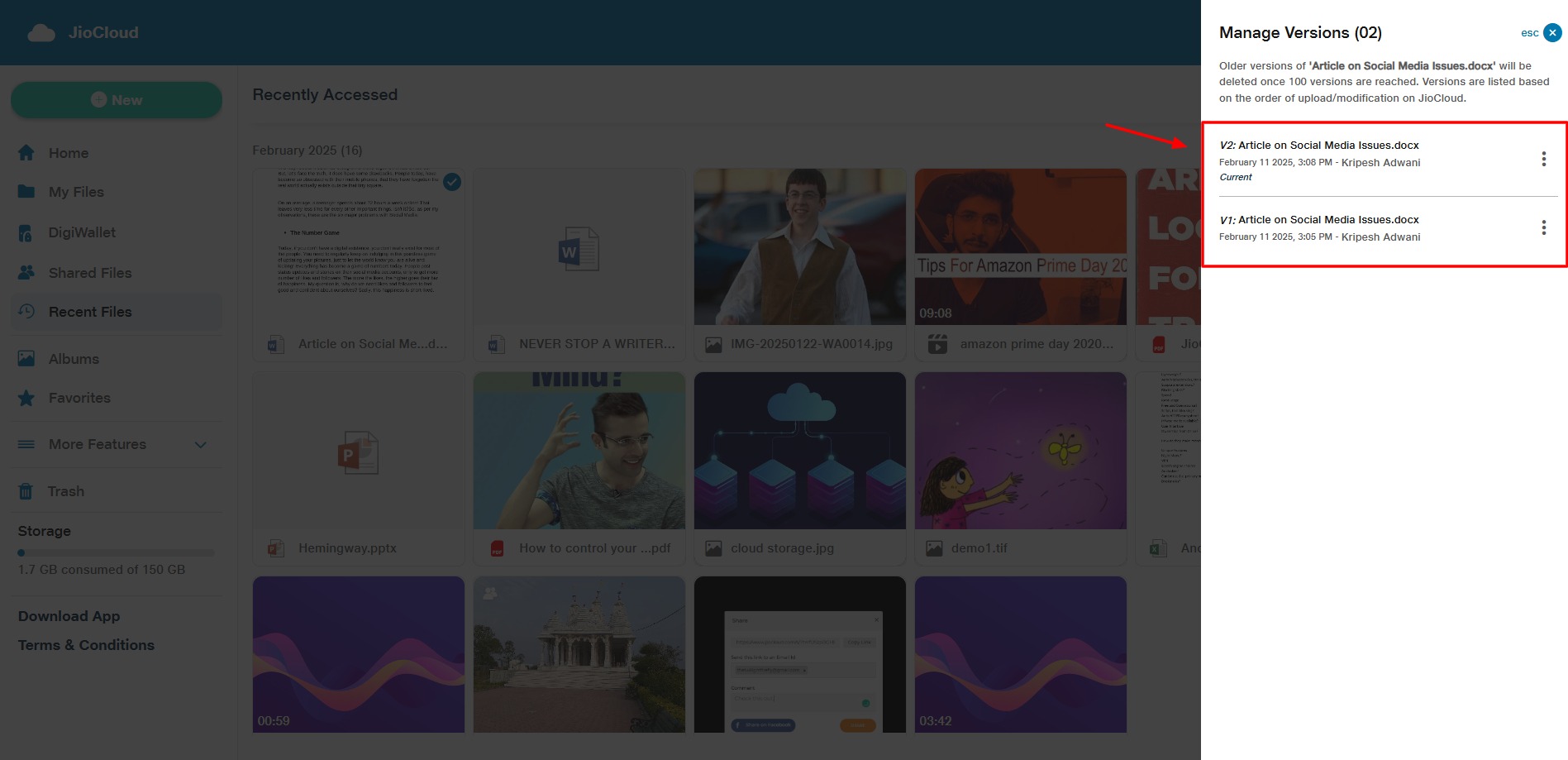Close the Manage Versions panel
Viewport: 1568px width, 760px height.
(x=1552, y=33)
